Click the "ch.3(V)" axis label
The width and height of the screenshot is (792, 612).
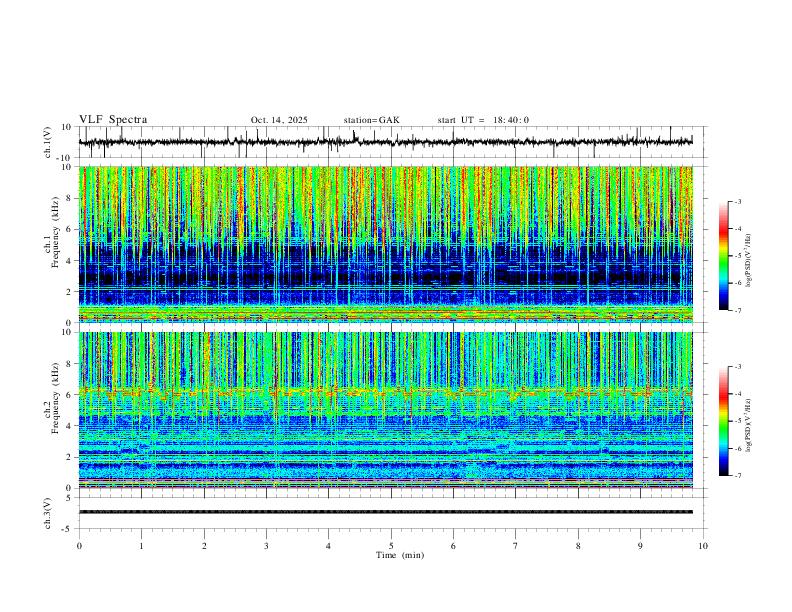coord(48,513)
